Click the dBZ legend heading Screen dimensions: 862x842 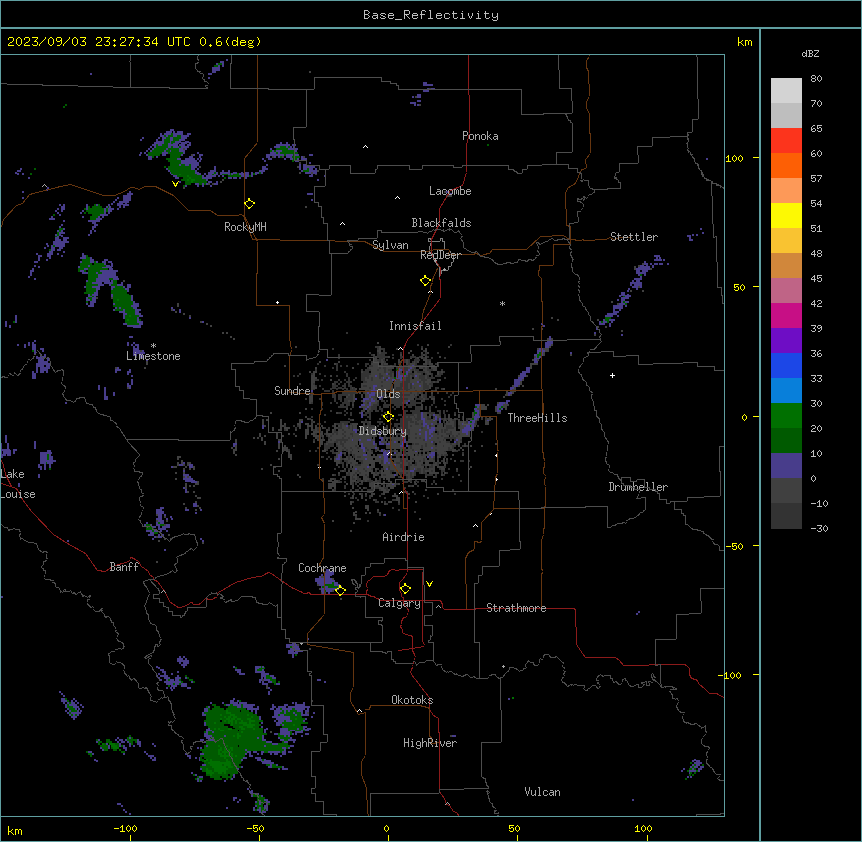(810, 54)
